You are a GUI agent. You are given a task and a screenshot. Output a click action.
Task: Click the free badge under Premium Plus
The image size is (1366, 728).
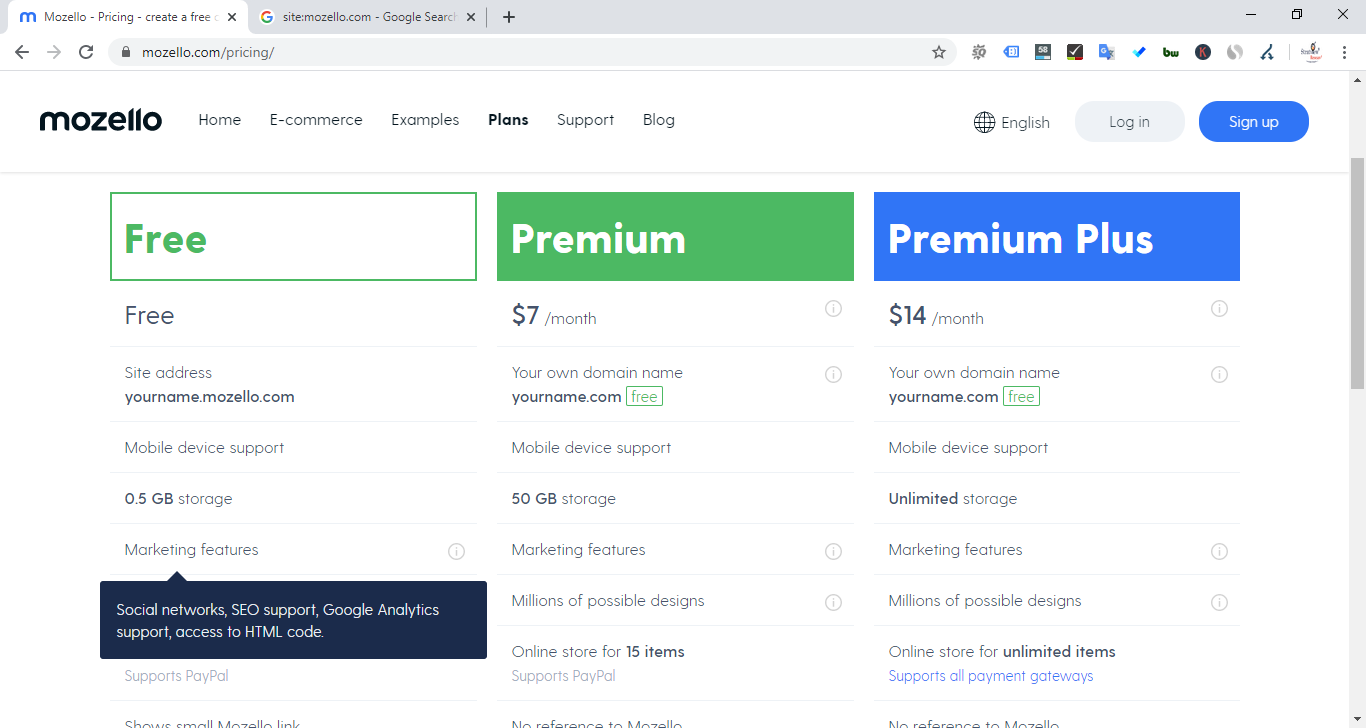coord(1022,397)
